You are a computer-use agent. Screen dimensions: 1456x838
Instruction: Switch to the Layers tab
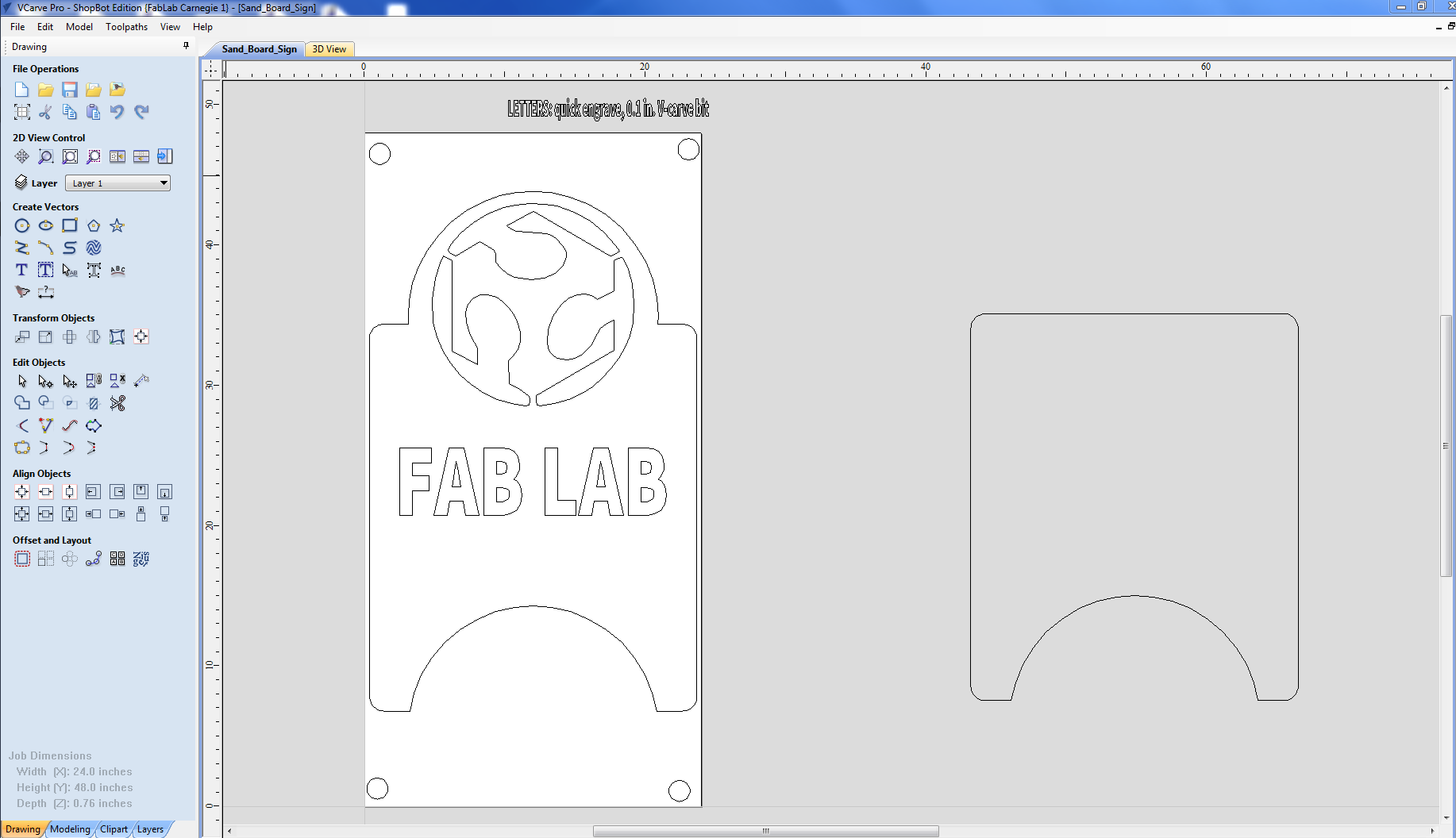click(x=150, y=829)
